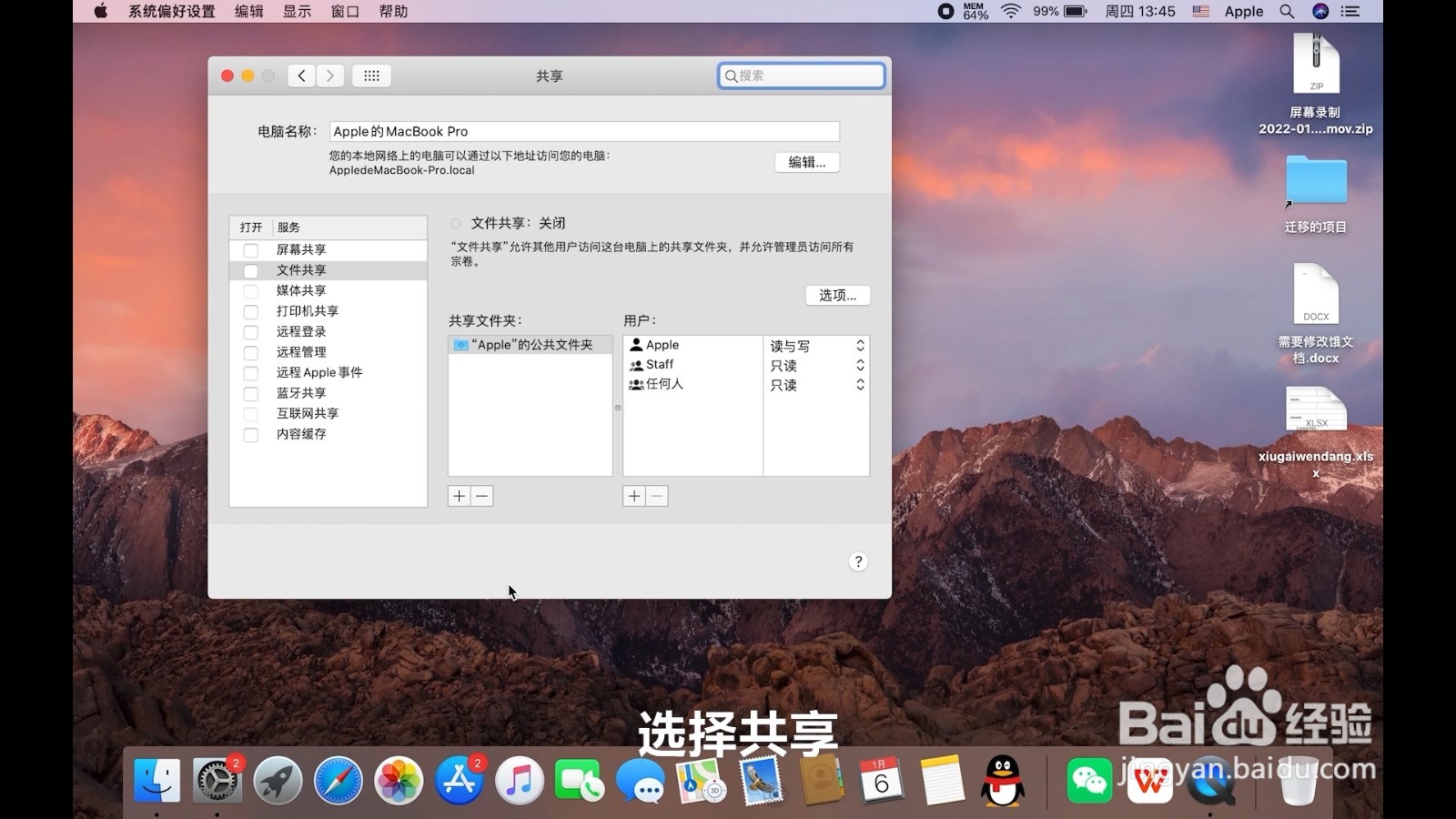The width and height of the screenshot is (1456, 819).
Task: Change 任何人 permission 只读 popup
Action: (x=816, y=385)
